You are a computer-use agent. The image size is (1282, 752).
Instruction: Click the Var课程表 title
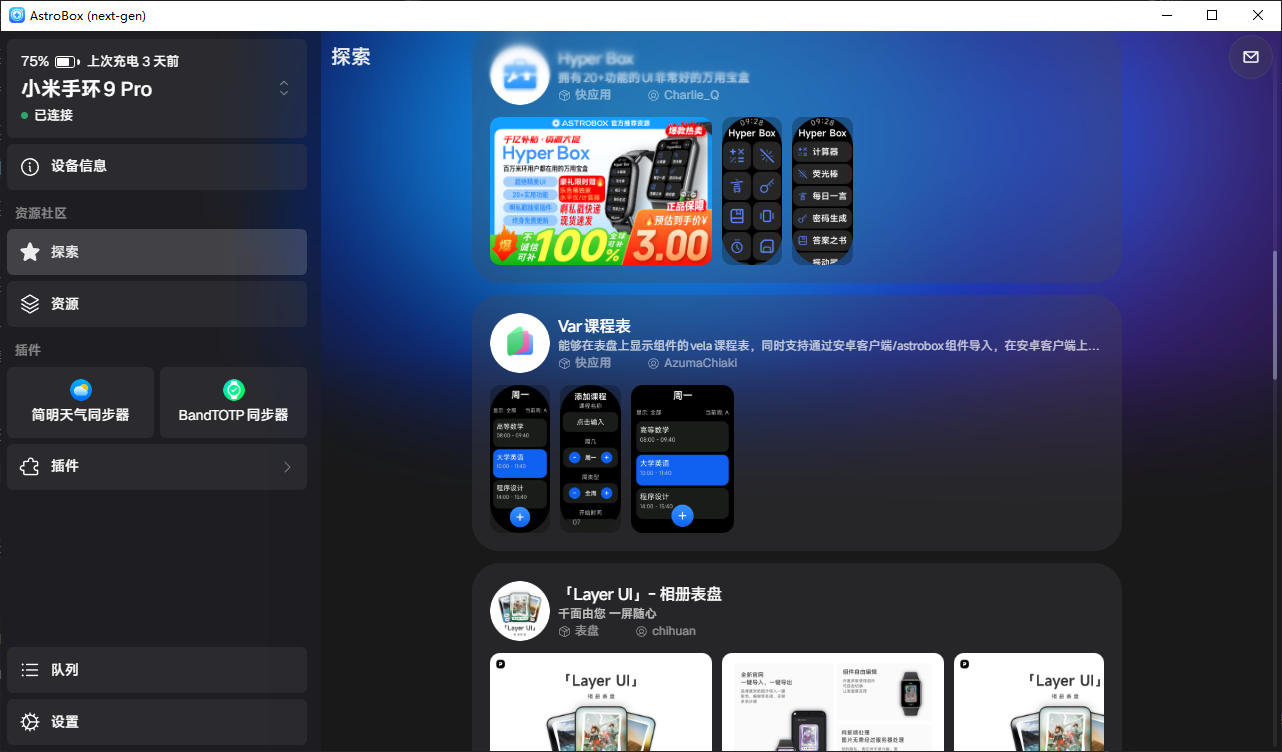594,327
